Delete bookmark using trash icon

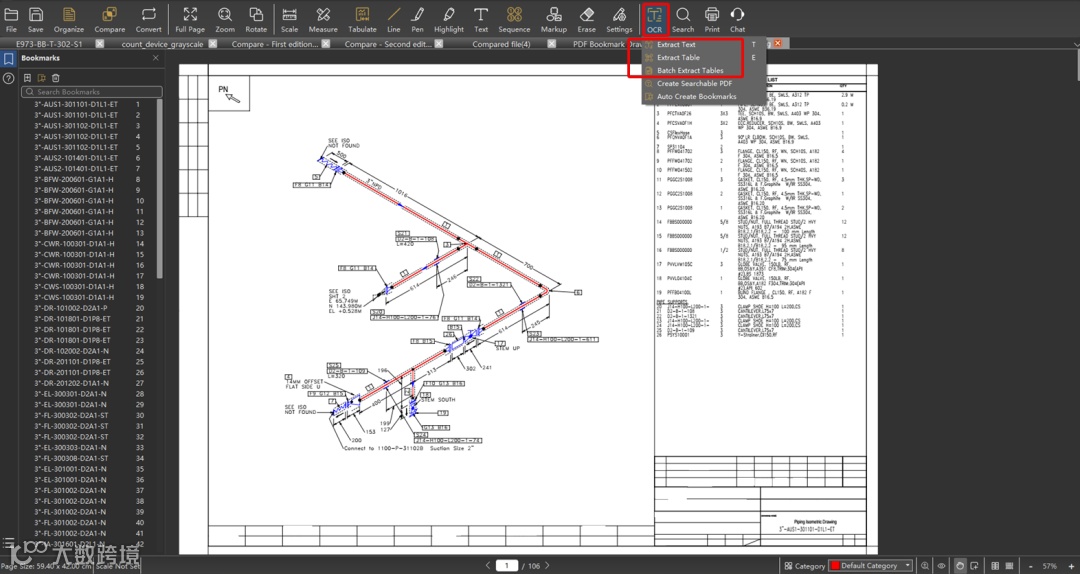56,78
